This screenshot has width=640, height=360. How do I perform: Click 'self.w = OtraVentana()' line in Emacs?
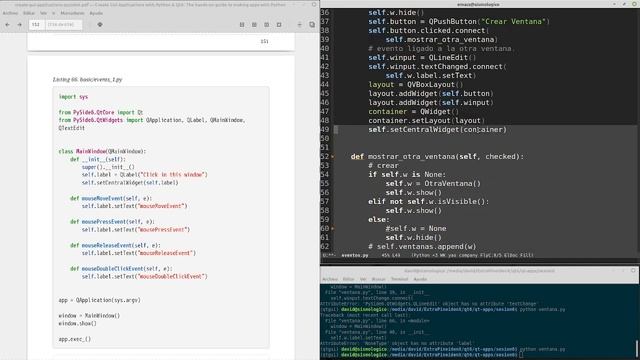433,183
